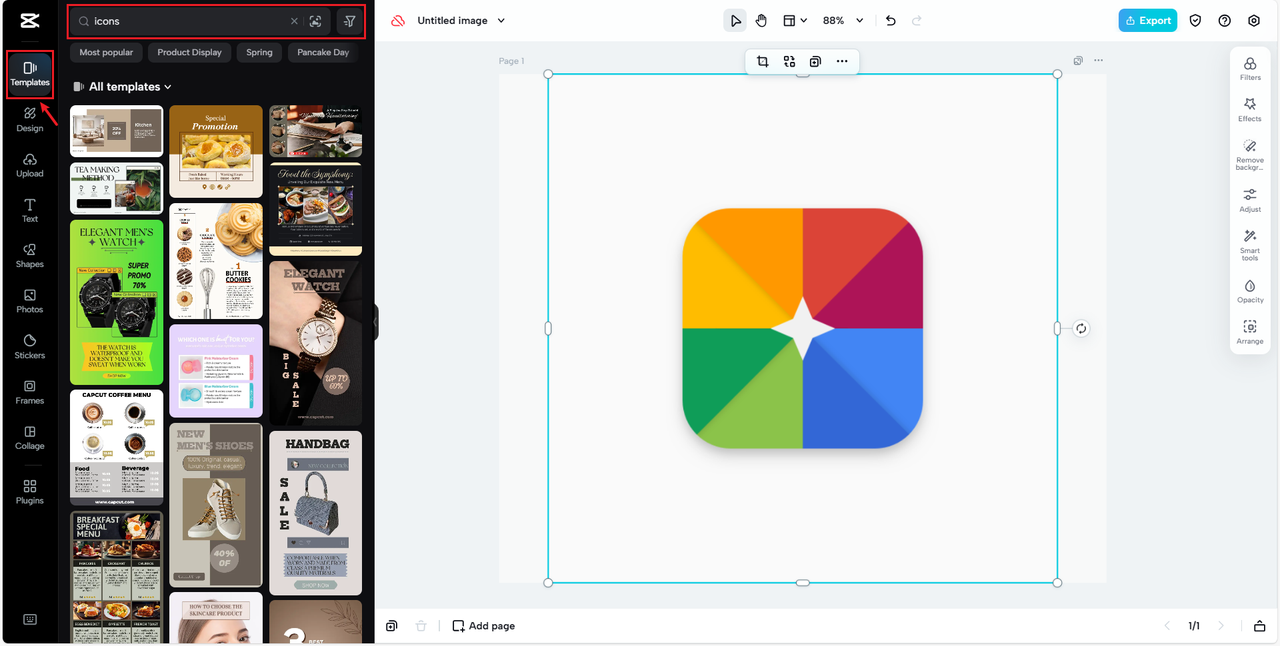Open the Arrange panel
Screen dimensions: 1280x646
point(1250,332)
